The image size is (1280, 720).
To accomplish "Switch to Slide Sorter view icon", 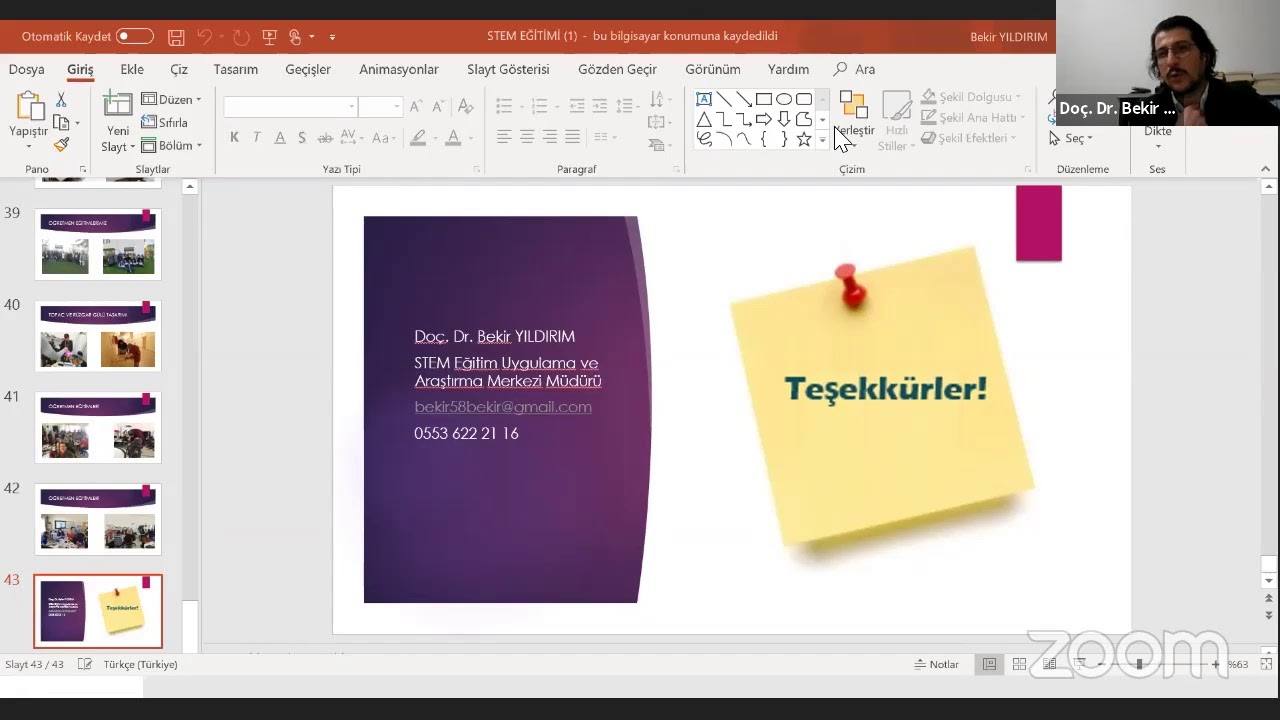I will click(1019, 664).
